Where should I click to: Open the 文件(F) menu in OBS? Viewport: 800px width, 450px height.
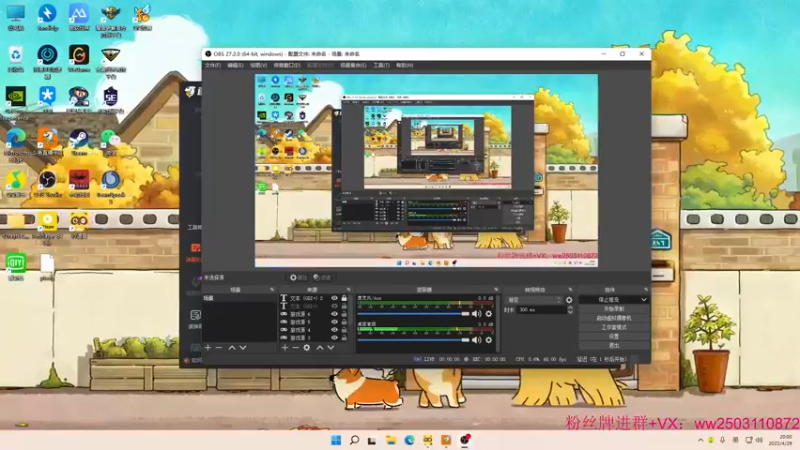[212, 65]
